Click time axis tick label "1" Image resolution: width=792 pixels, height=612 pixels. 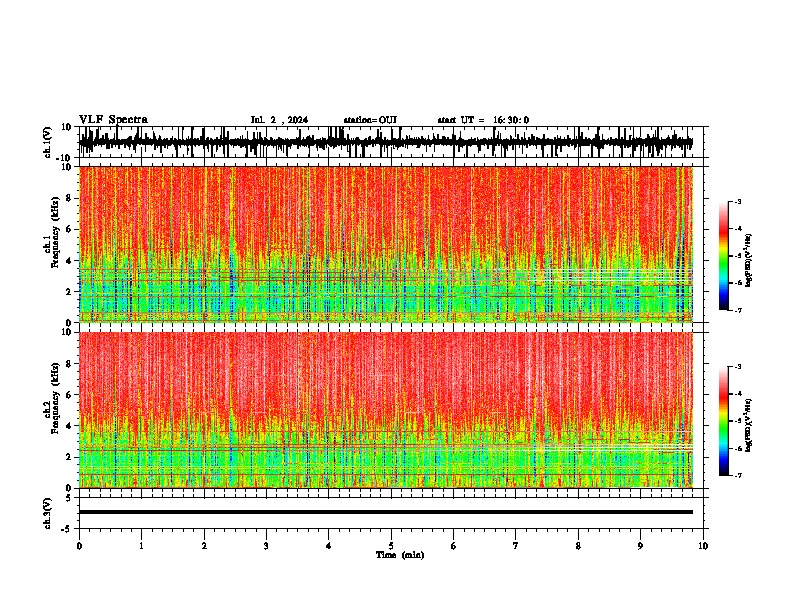point(141,546)
